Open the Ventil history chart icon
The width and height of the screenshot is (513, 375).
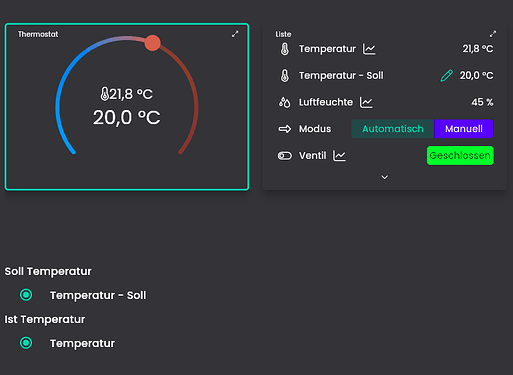(x=339, y=156)
